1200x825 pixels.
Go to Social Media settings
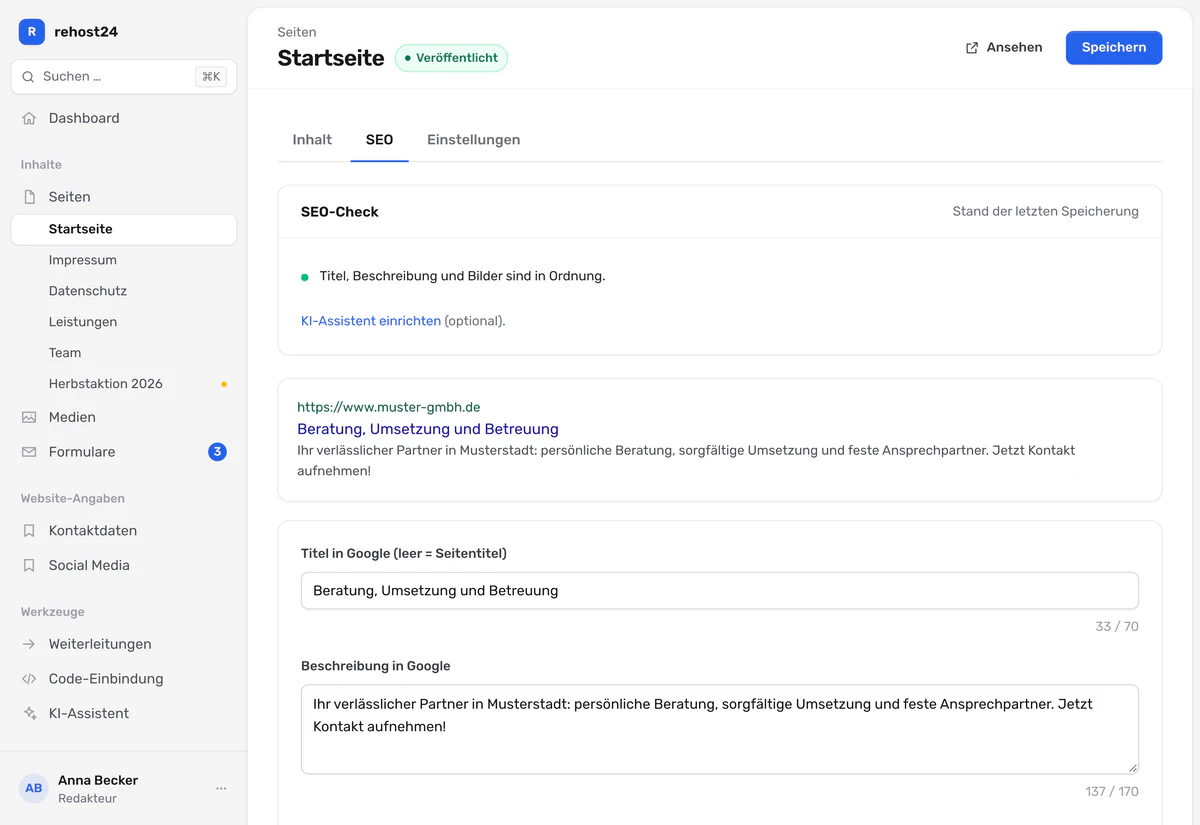click(124, 565)
